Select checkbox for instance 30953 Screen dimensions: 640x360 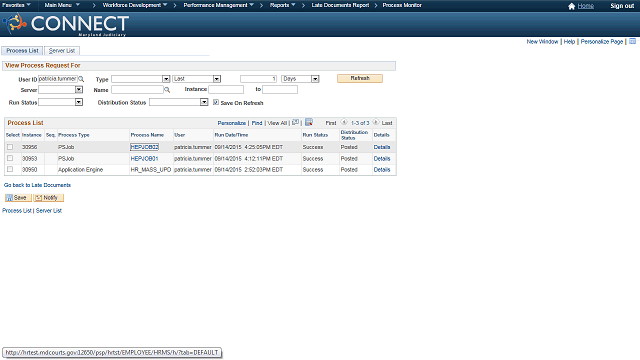click(x=10, y=158)
